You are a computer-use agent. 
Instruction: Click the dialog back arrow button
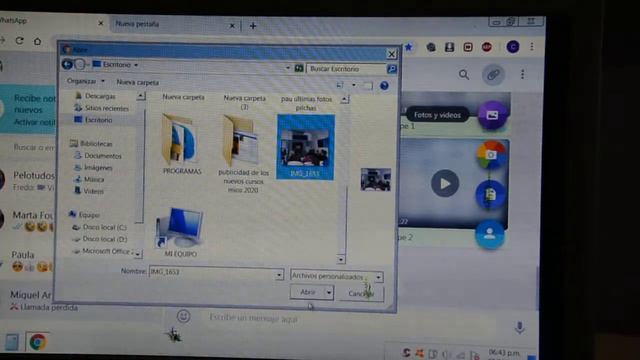pyautogui.click(x=67, y=64)
